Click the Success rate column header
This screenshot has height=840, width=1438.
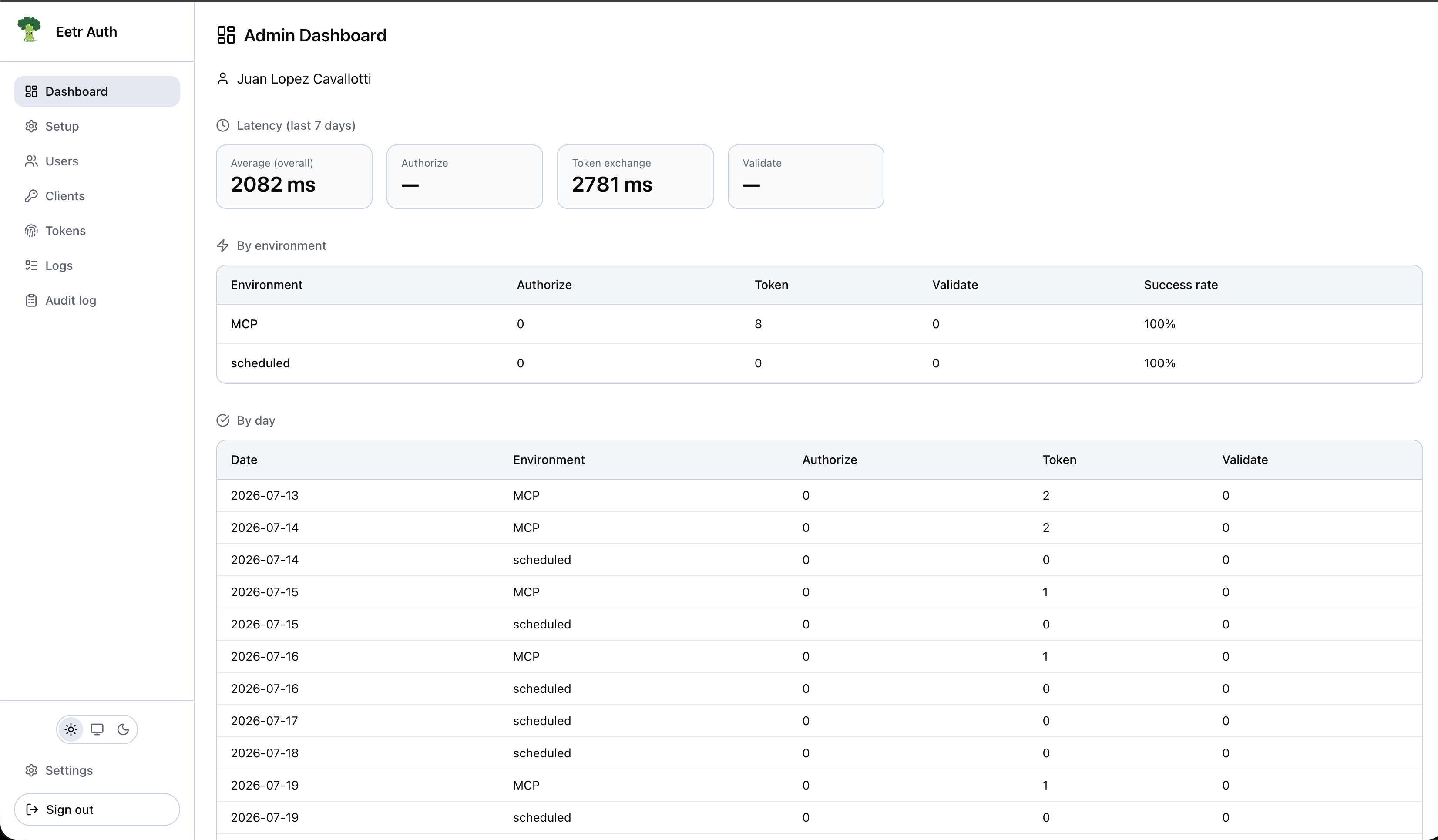(x=1181, y=285)
